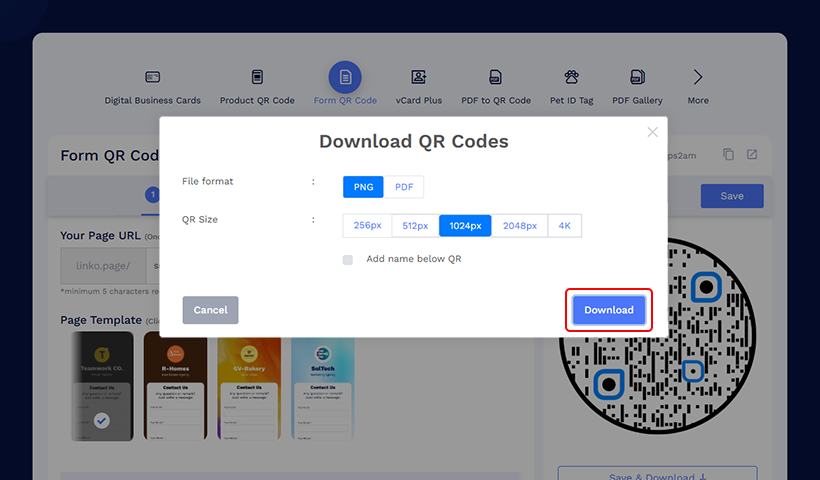Click the PDF Gallery label
The width and height of the screenshot is (820, 480).
click(637, 100)
